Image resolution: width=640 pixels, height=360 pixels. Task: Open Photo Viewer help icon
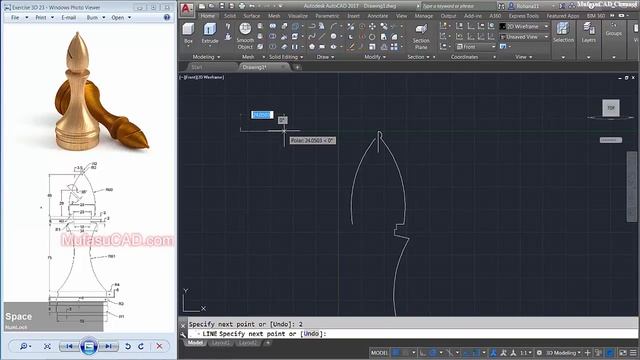167,17
